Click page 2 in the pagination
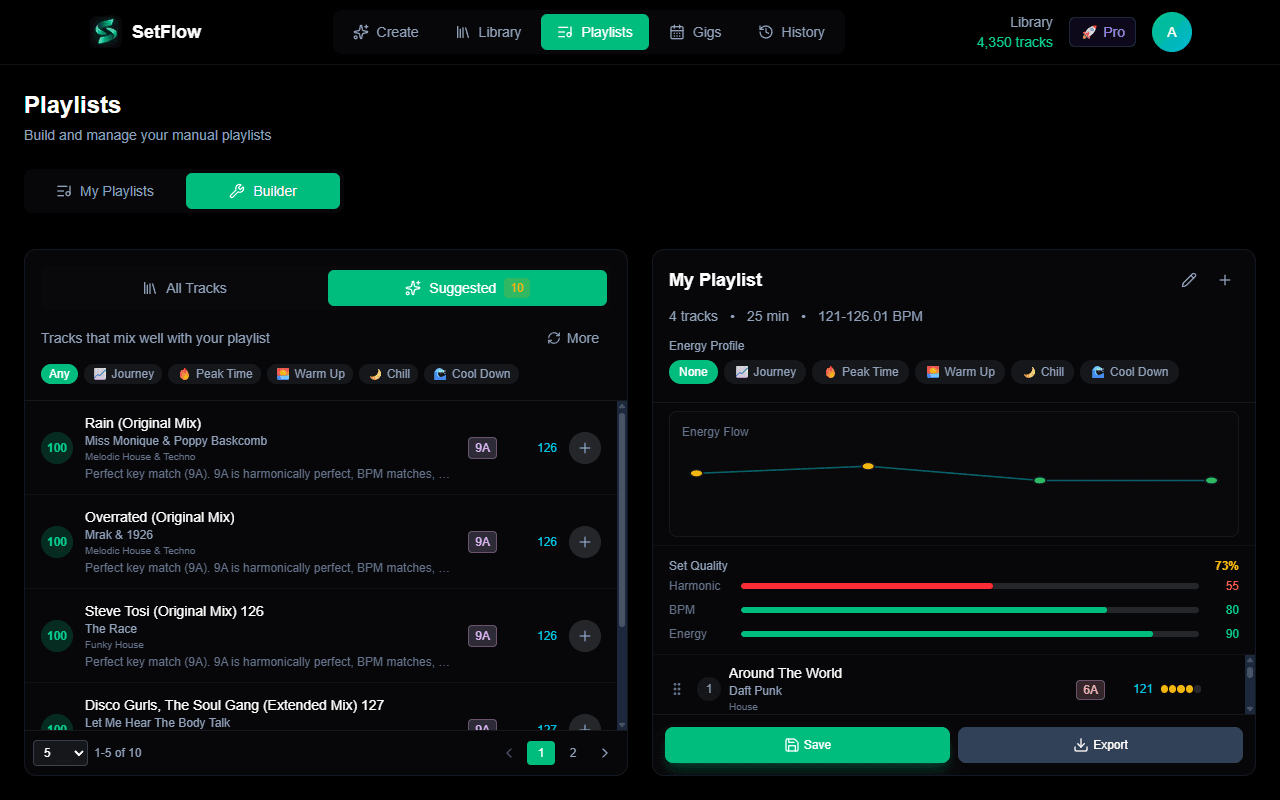This screenshot has height=800, width=1280. pos(573,752)
